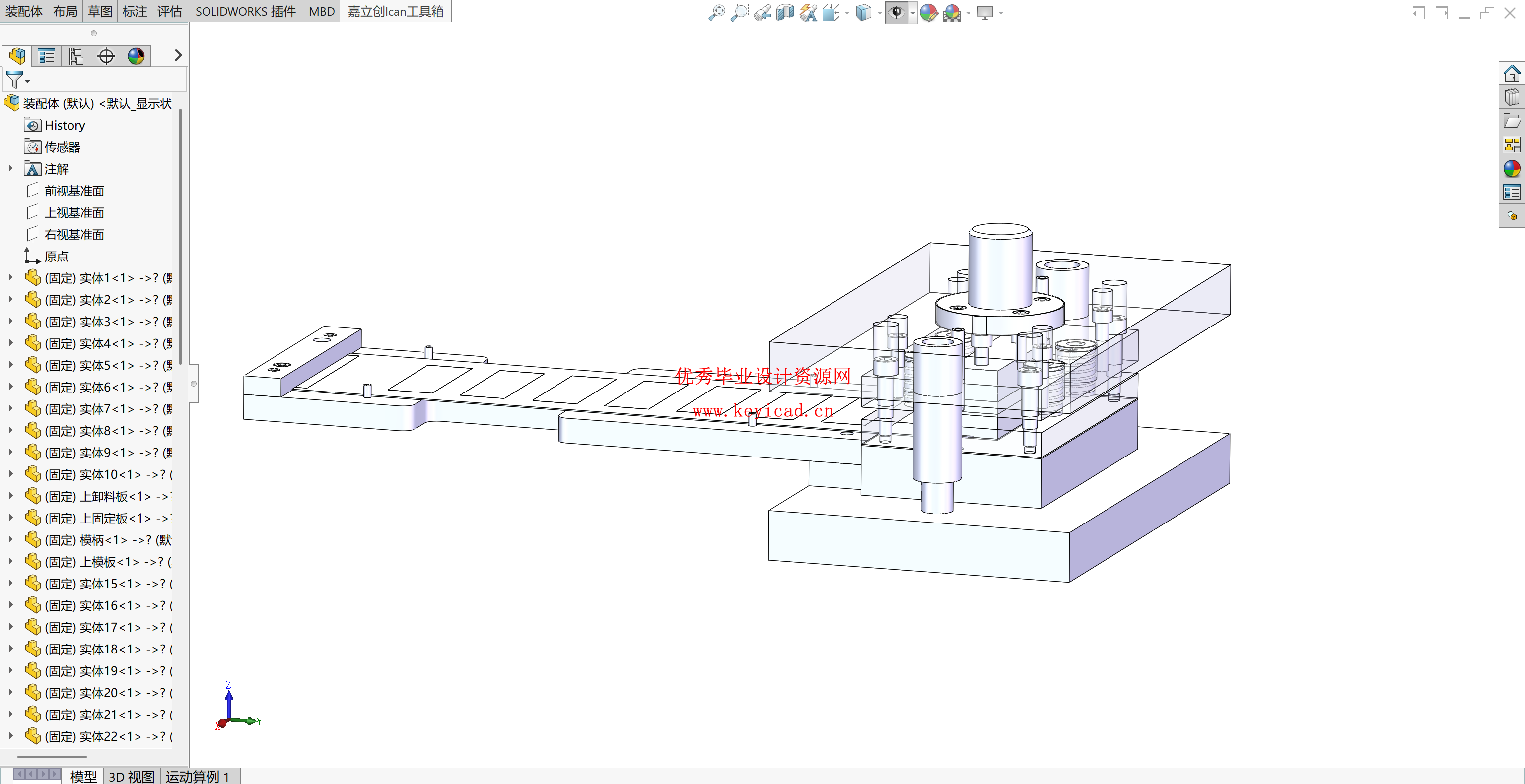Viewport: 1525px width, 784px height.
Task: Open the 布局 ribbon tab
Action: tap(65, 12)
